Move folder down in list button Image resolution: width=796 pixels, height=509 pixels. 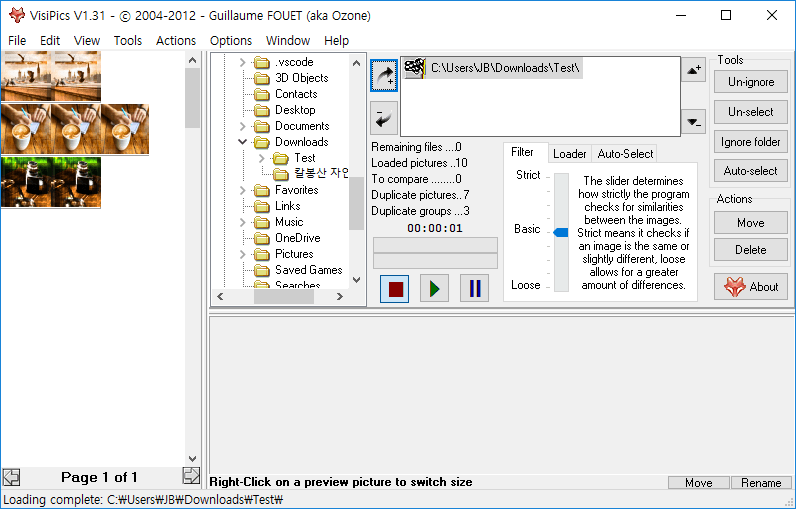tap(693, 122)
